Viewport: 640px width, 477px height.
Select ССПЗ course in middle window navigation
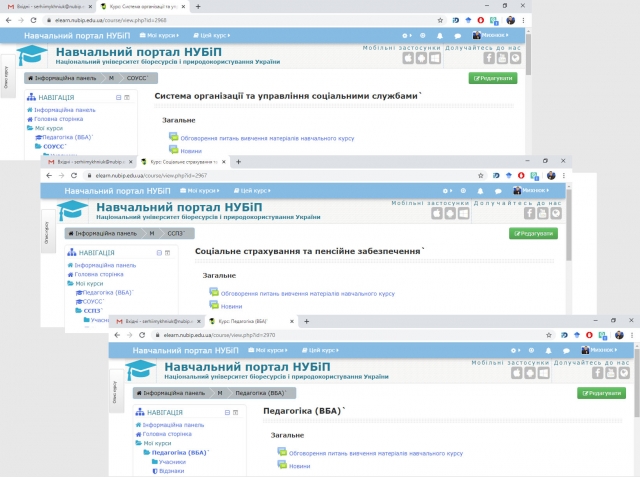coord(93,311)
